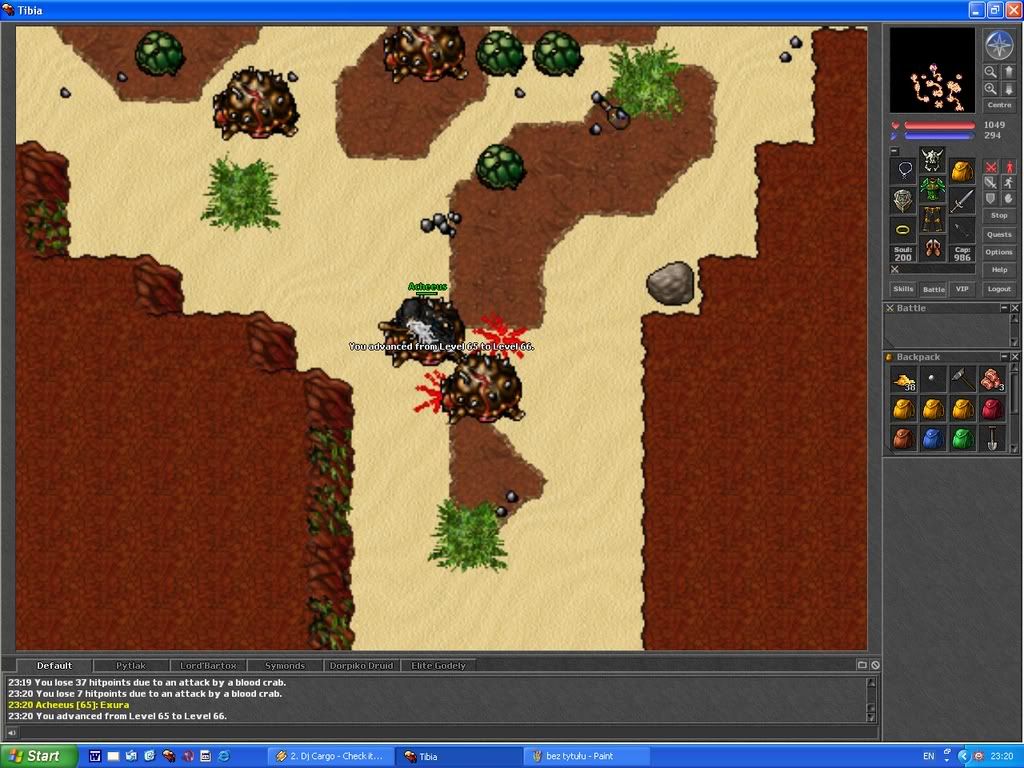Open the Quests log
The image size is (1024, 768).
(x=999, y=234)
